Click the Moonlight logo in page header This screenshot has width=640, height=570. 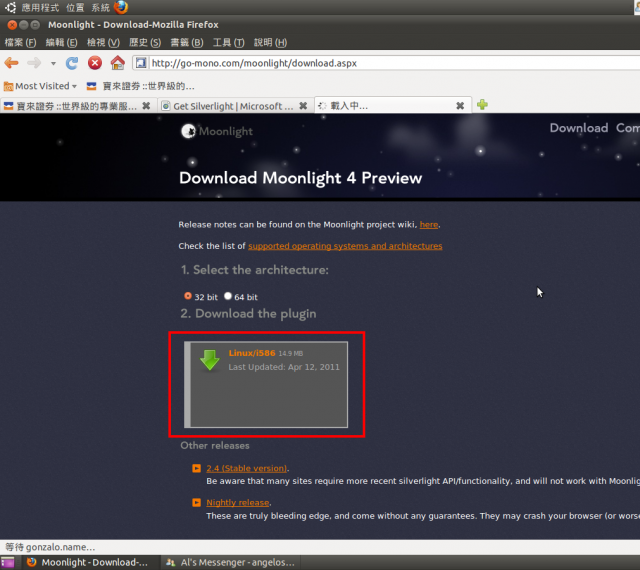coord(217,131)
